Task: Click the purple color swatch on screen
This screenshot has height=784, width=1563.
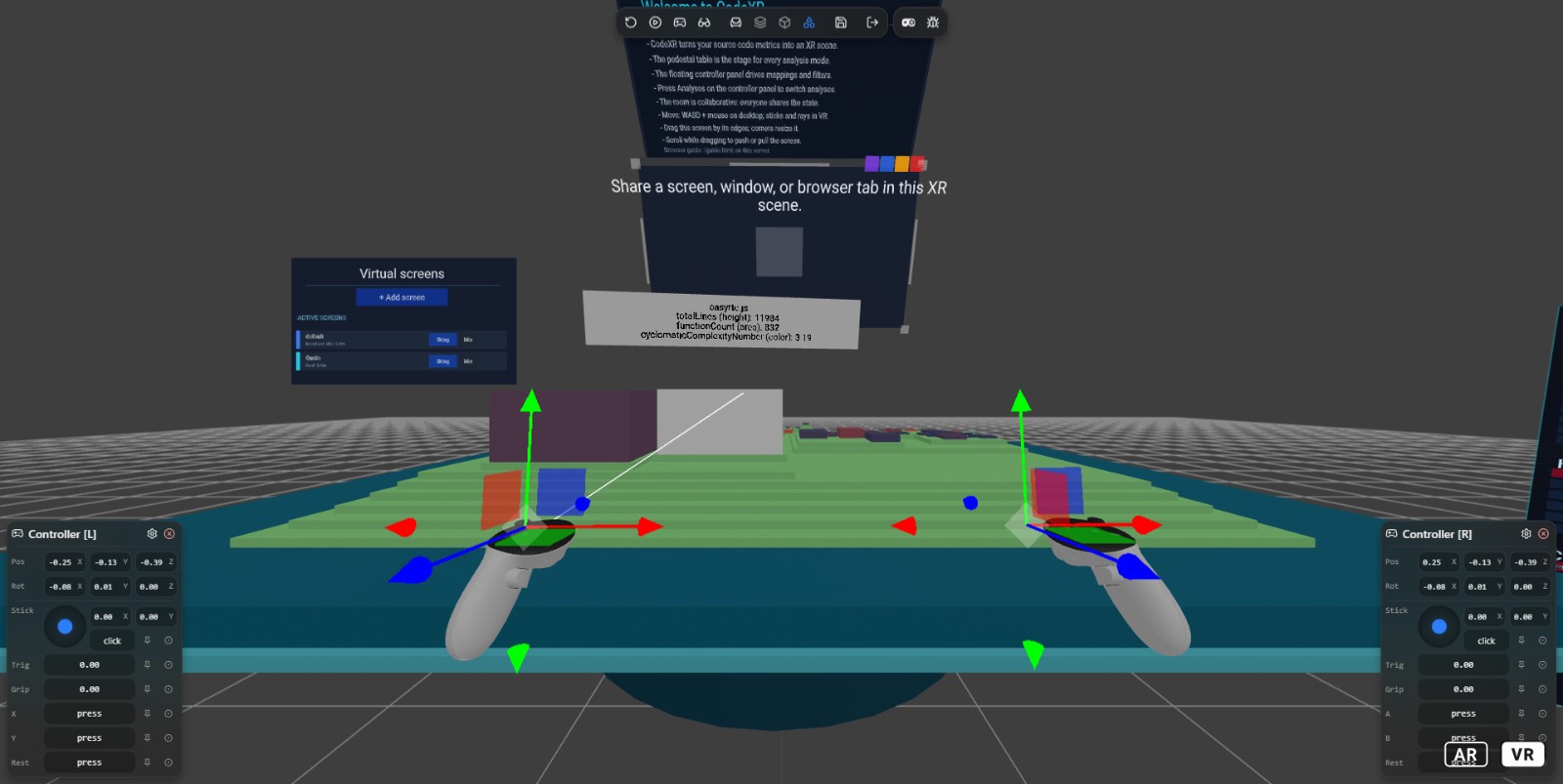Action: tap(871, 164)
